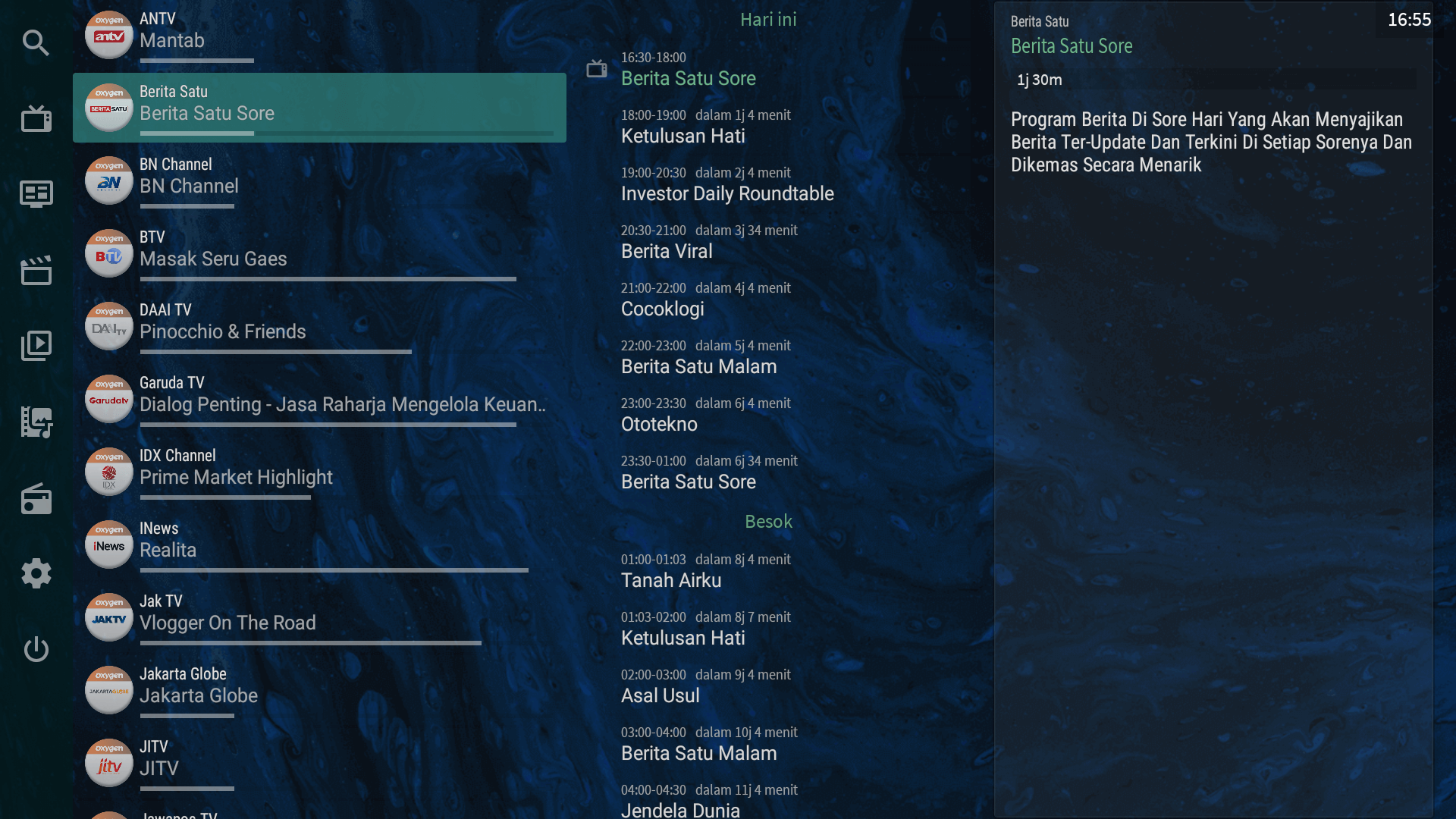
Task: Select Pinocchio & Friends on DAAI TV
Action: point(223,331)
